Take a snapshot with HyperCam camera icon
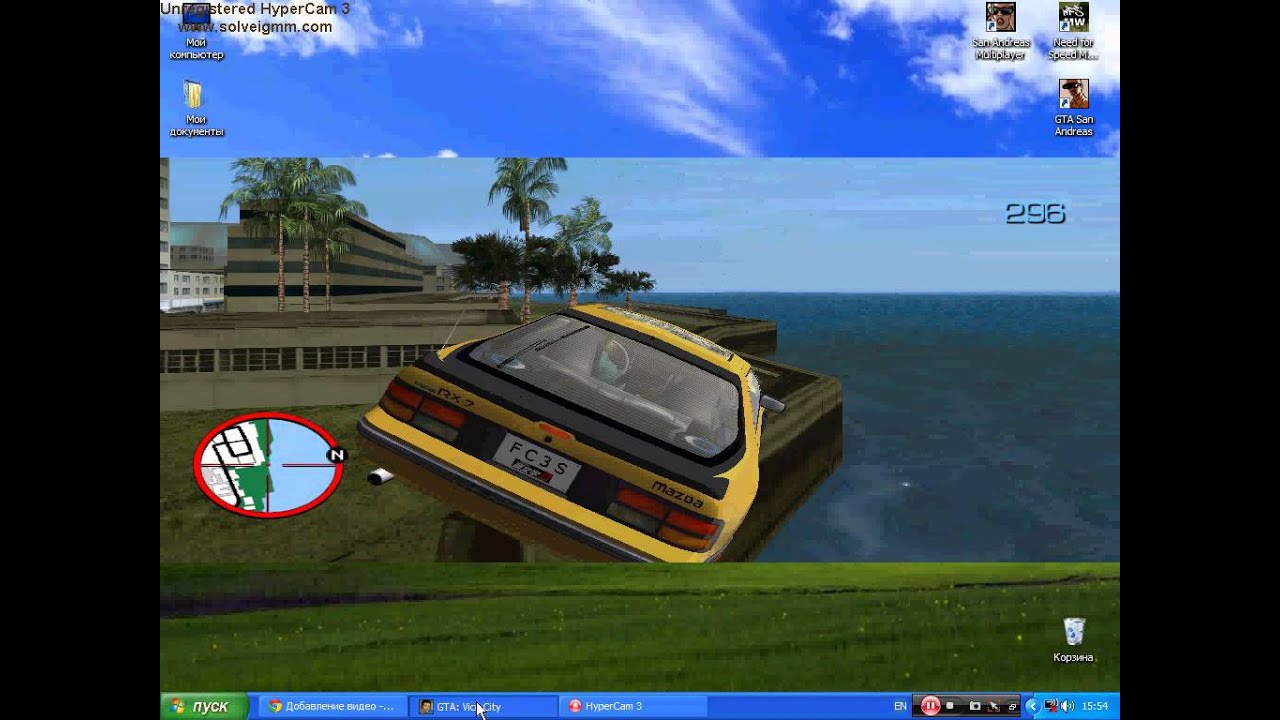The width and height of the screenshot is (1280, 720). 975,706
